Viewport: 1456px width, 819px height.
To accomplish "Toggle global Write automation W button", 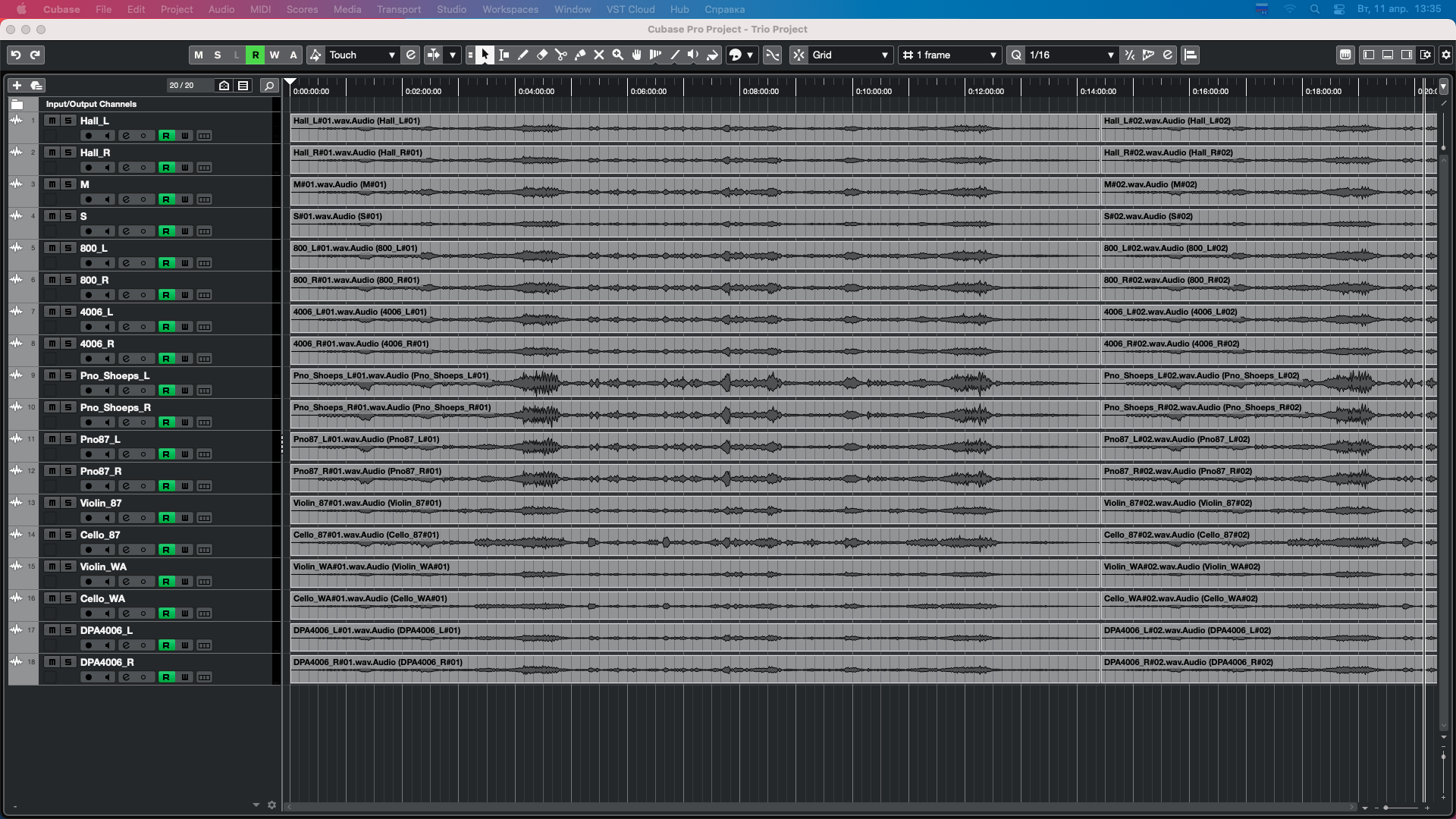I will click(x=275, y=55).
